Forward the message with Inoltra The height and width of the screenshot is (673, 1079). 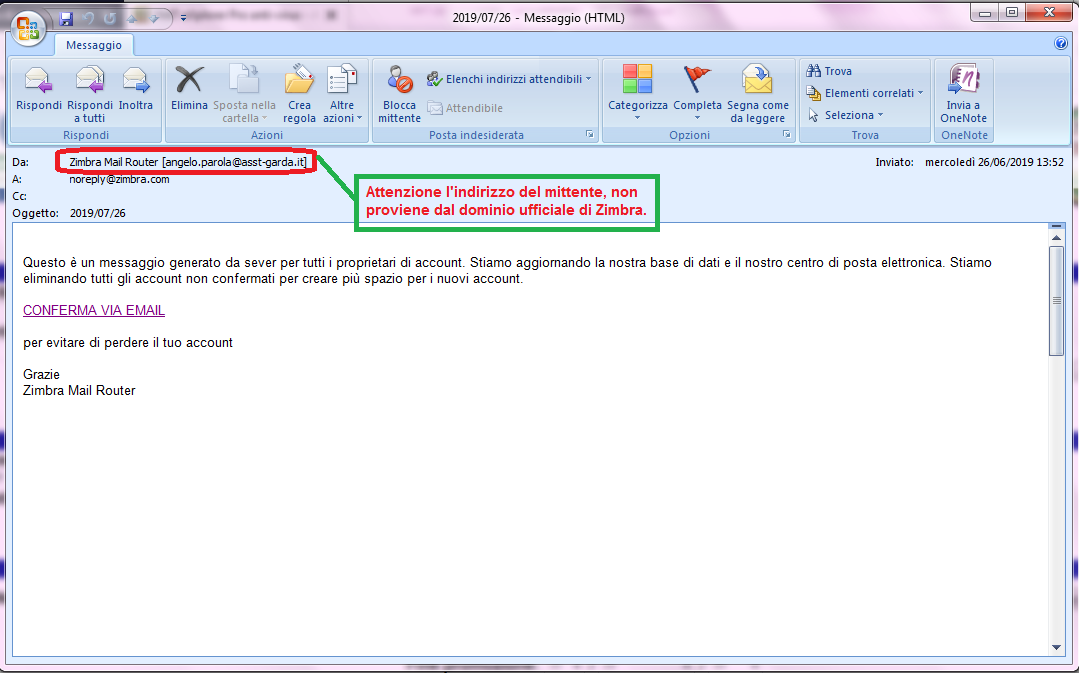tap(136, 89)
